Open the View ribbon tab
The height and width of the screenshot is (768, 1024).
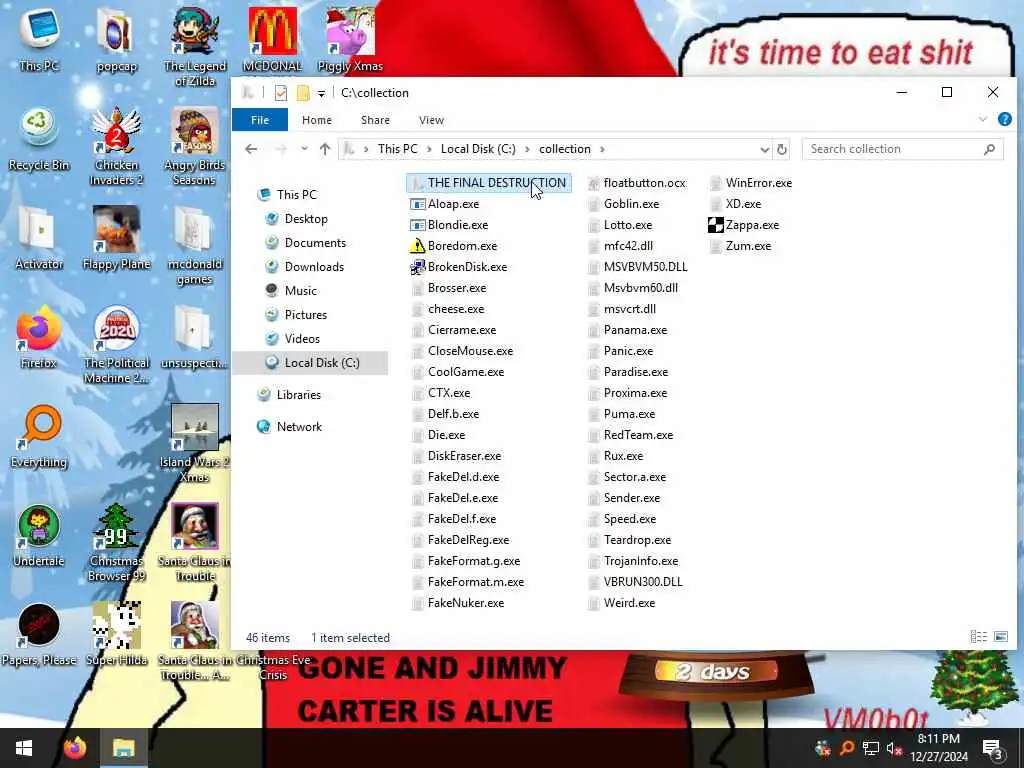point(431,120)
